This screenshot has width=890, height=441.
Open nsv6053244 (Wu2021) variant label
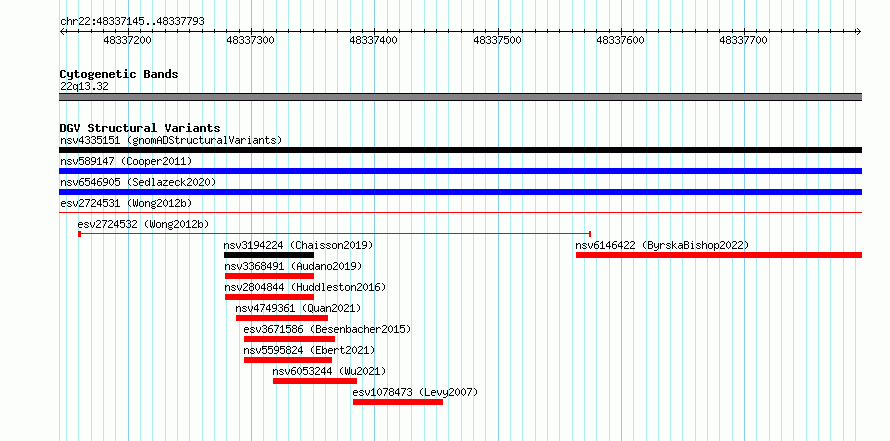pyautogui.click(x=329, y=371)
